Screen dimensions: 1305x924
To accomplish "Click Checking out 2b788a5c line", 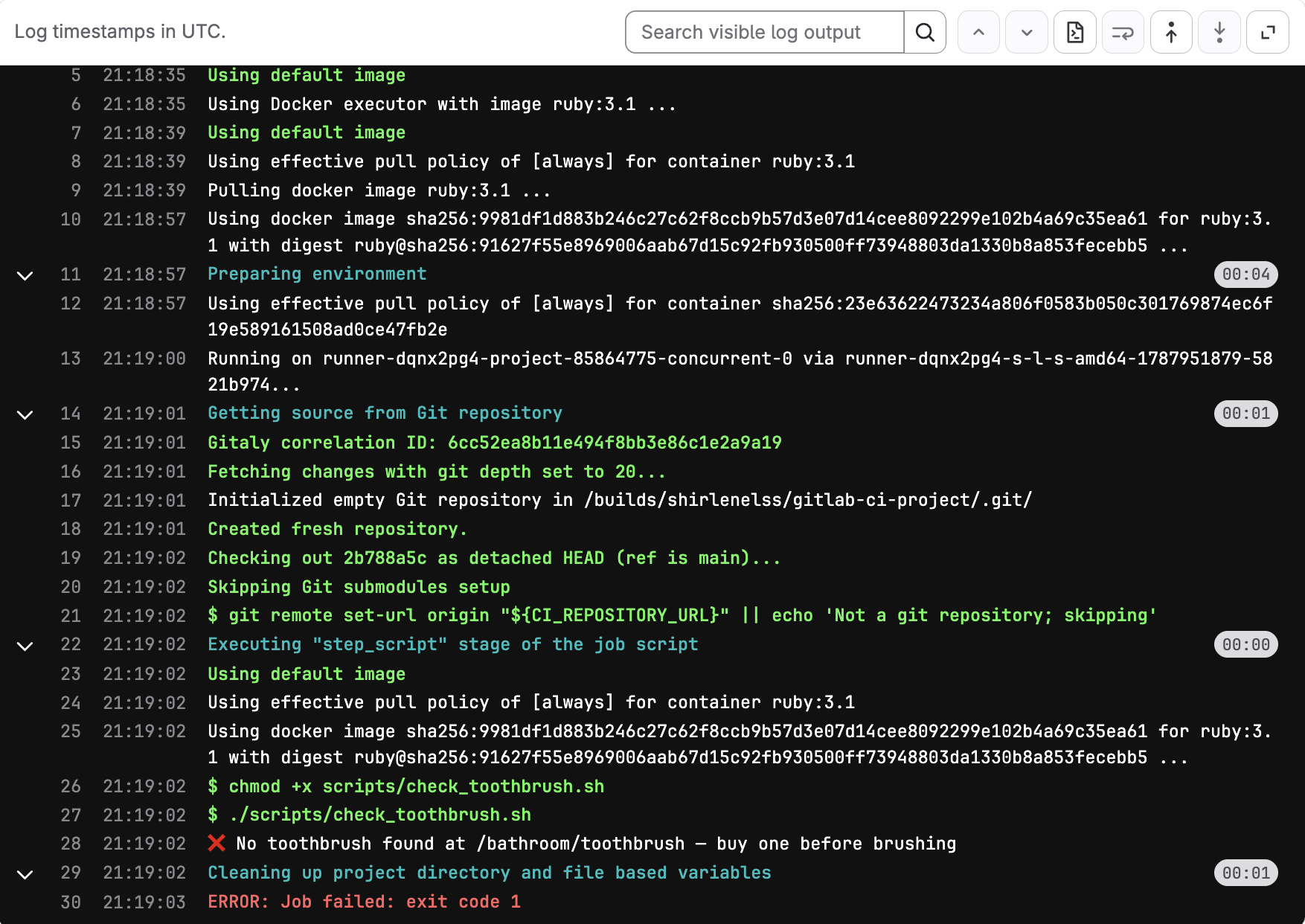I will point(494,558).
